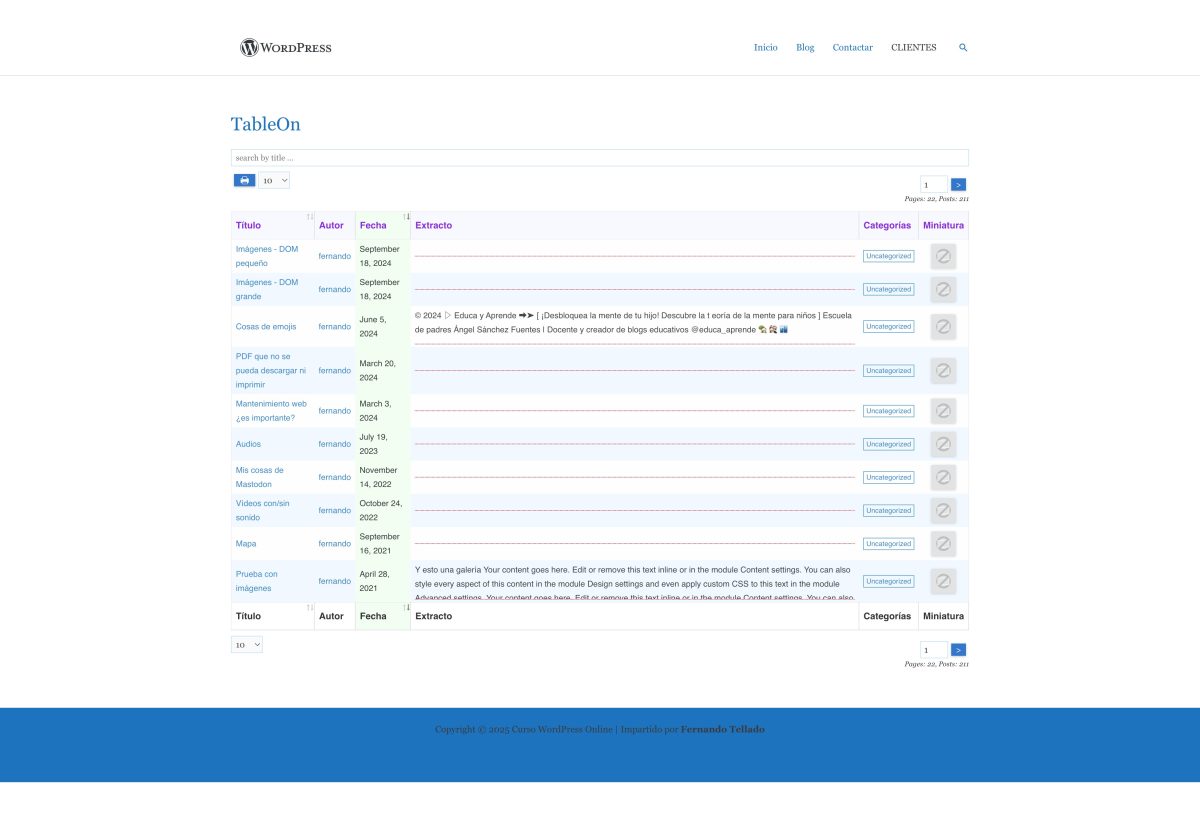Click Uncategorized tag in Videos con/sin sonido row

[x=888, y=511]
